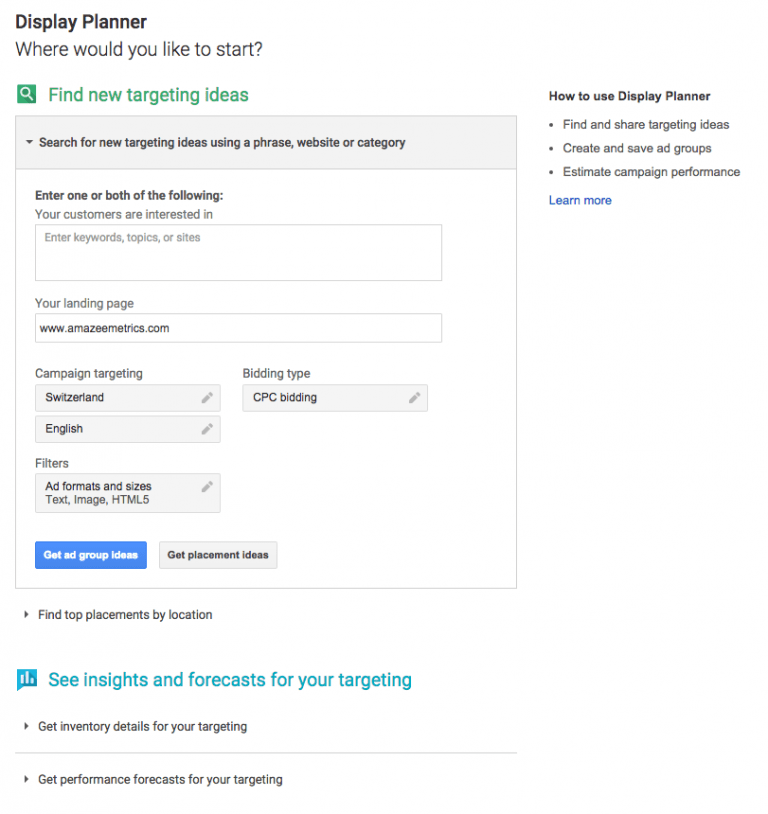Click the Get ad group ideas button
The height and width of the screenshot is (814, 768).
coord(90,554)
